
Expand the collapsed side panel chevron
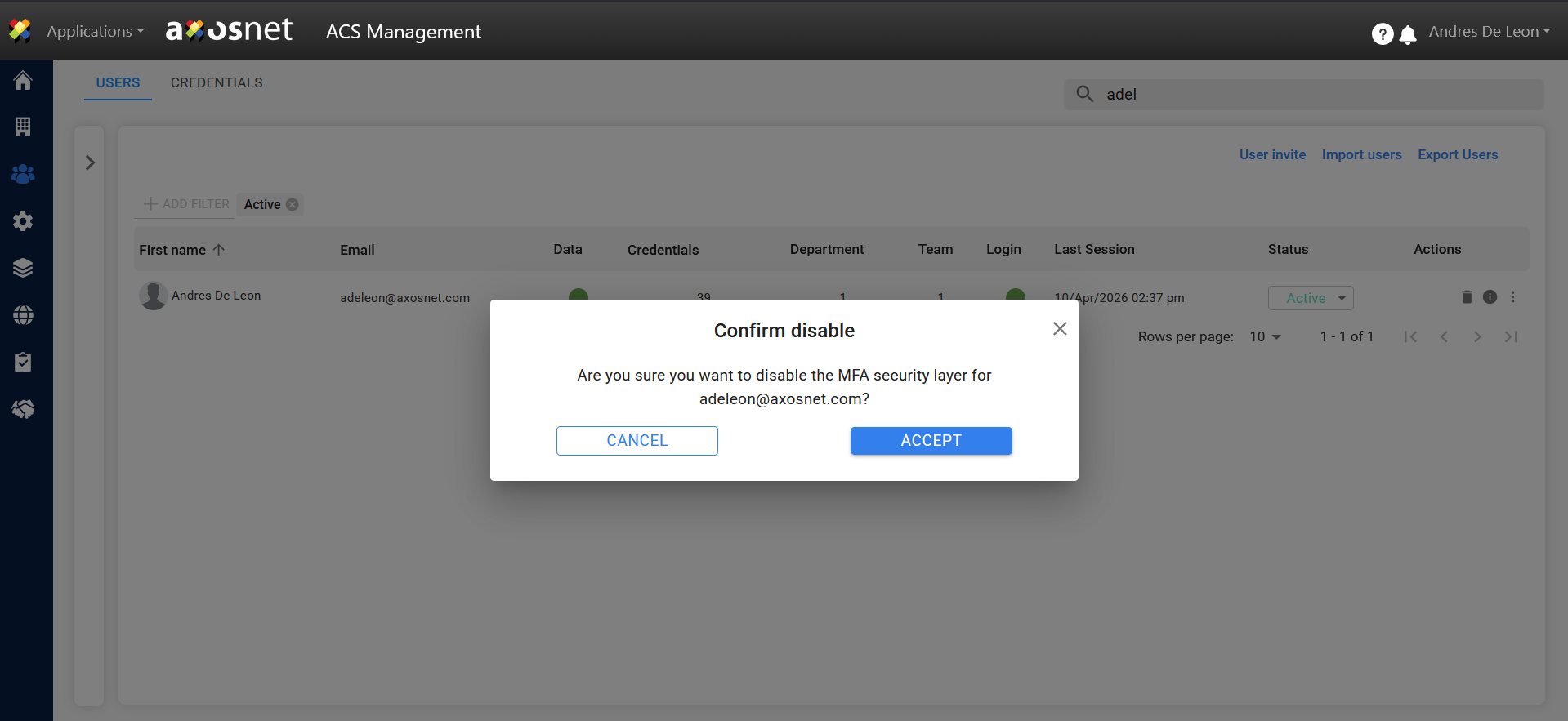point(90,163)
